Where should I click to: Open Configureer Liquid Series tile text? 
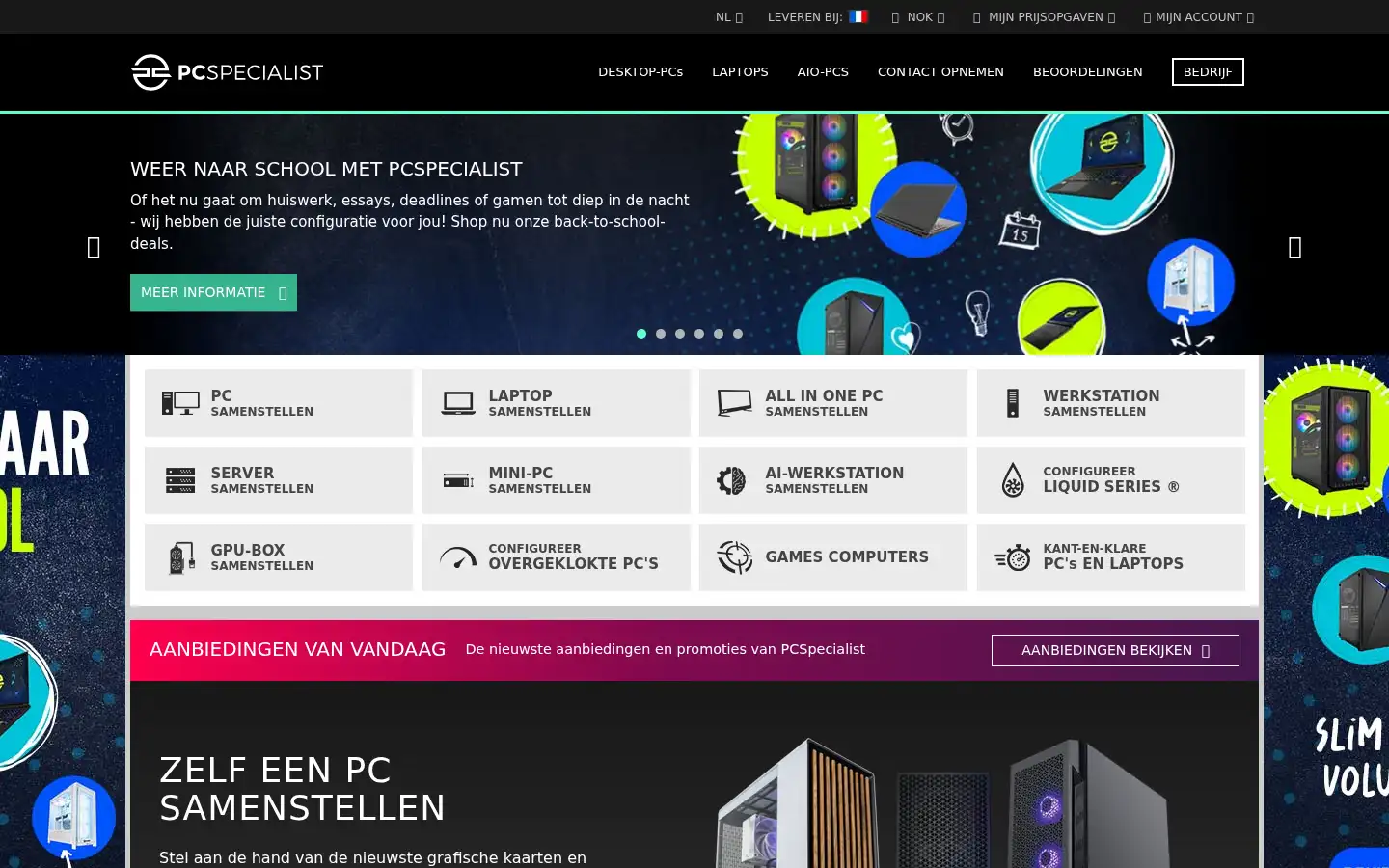[1110, 479]
